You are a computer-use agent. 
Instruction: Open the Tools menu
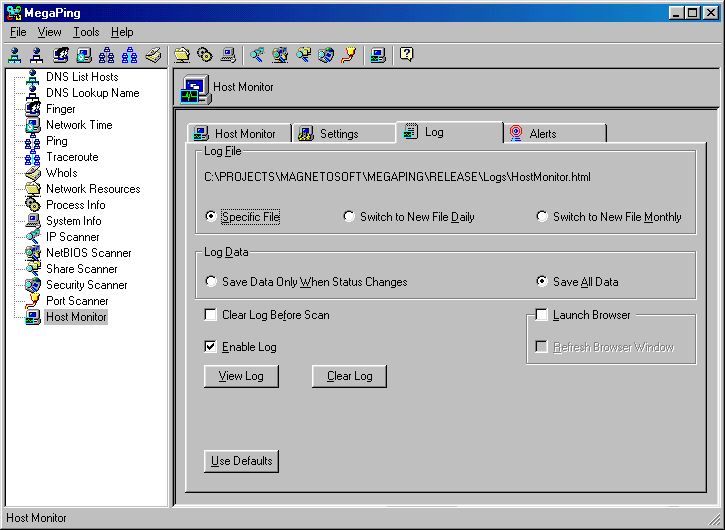(x=86, y=32)
